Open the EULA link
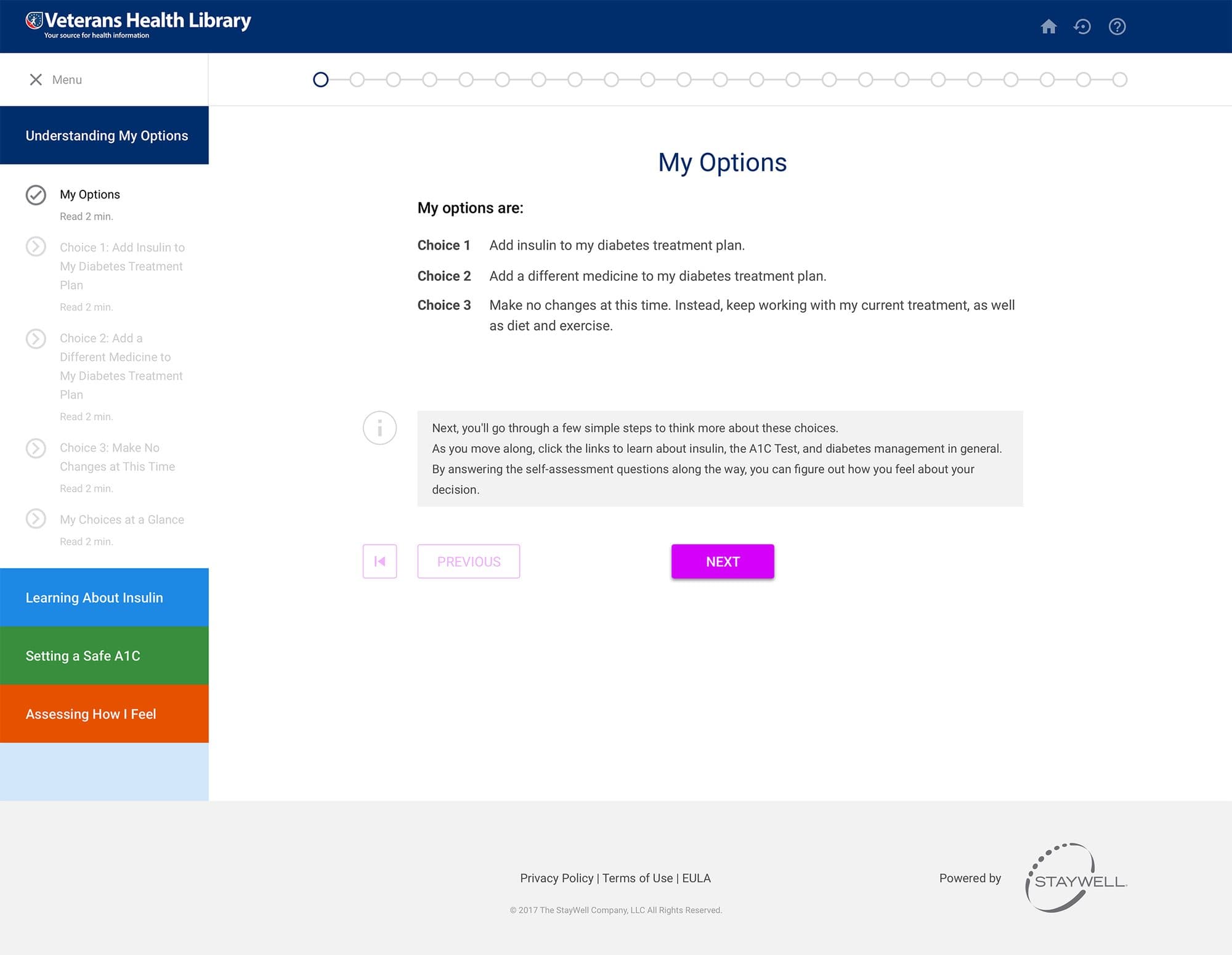The image size is (1232, 955). click(x=696, y=878)
